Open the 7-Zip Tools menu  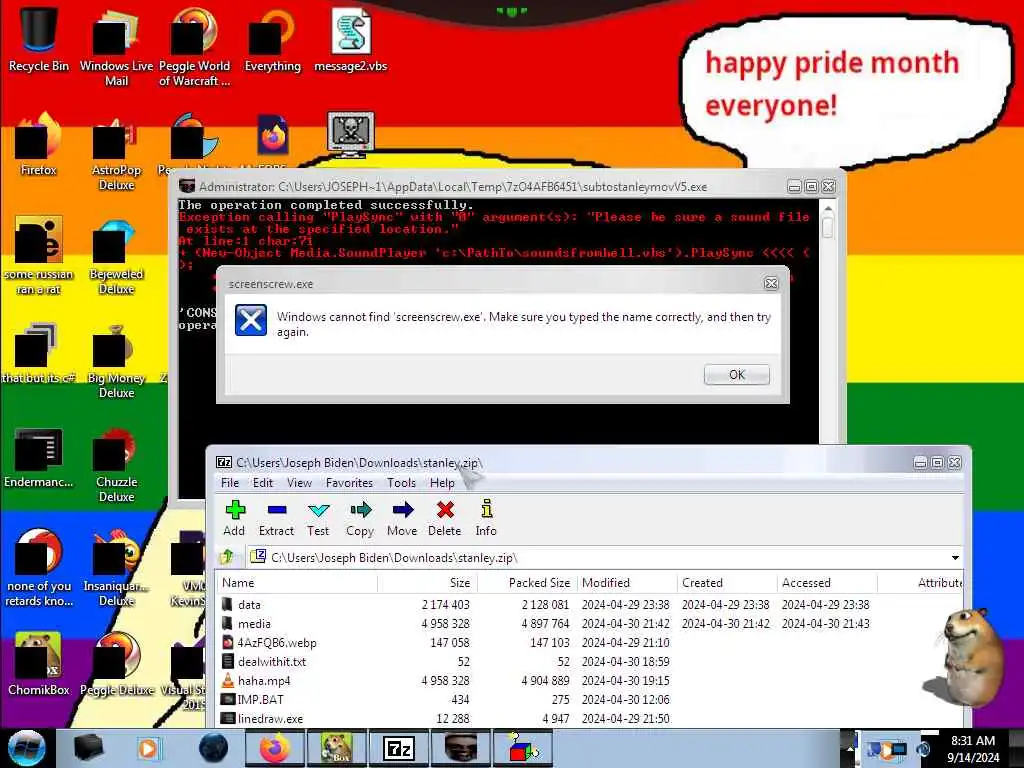click(401, 483)
